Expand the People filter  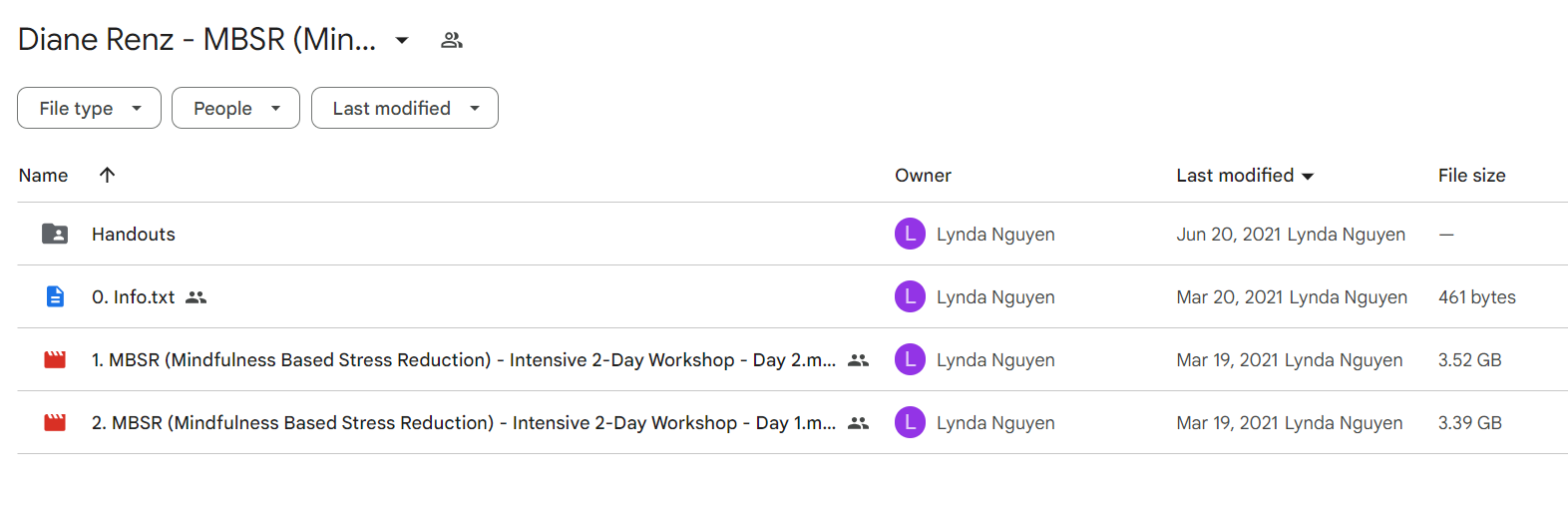pyautogui.click(x=235, y=108)
